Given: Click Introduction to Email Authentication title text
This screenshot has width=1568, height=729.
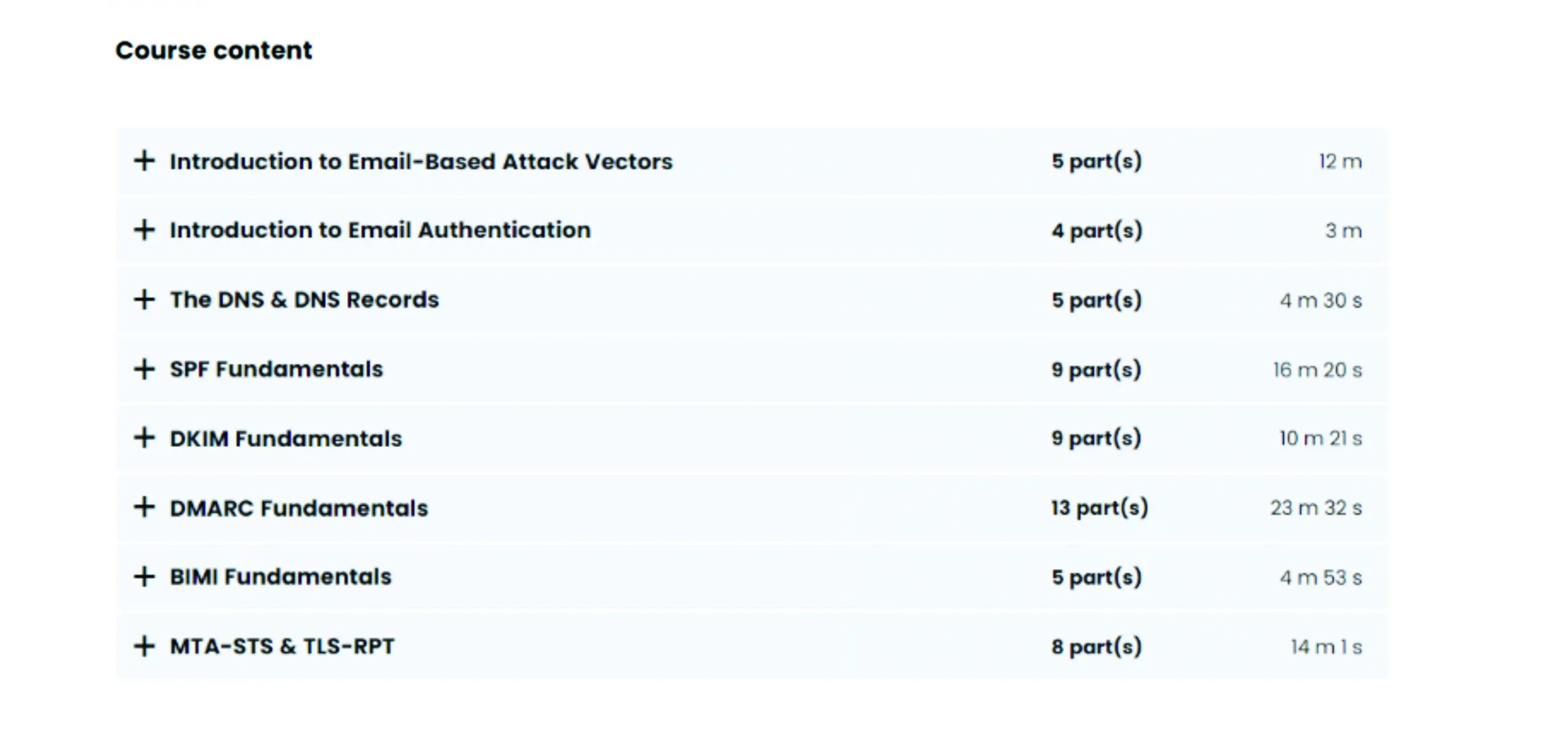Looking at the screenshot, I should [380, 230].
